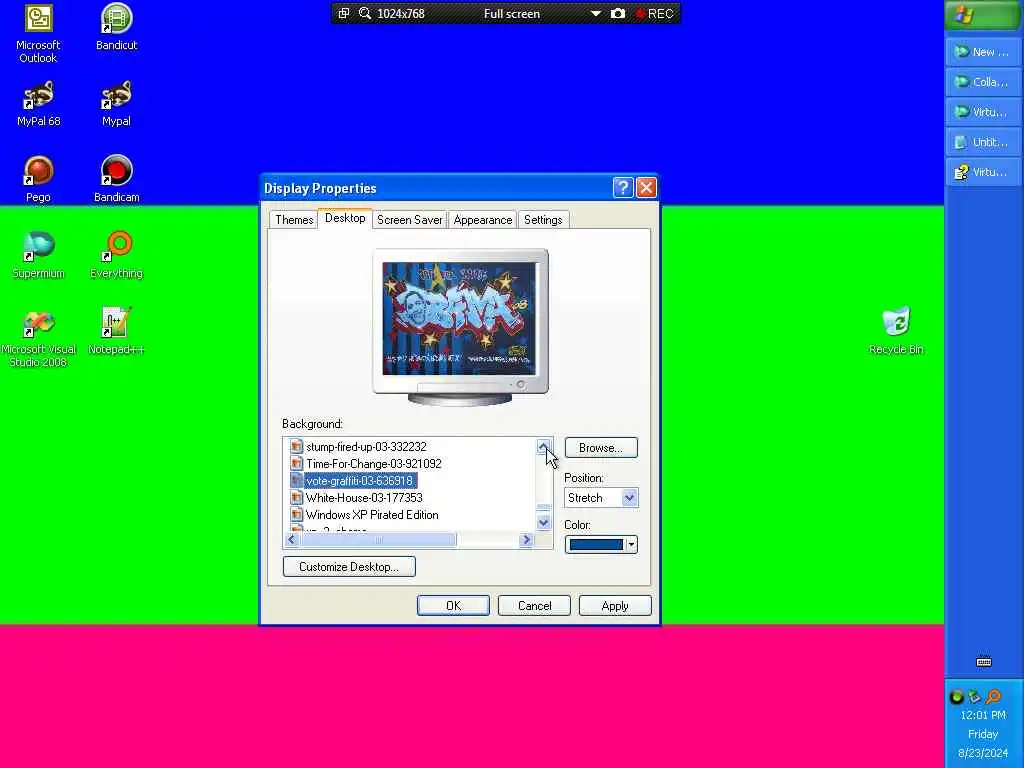The width and height of the screenshot is (1024, 768).
Task: Click the Display Properties help question-mark button
Action: click(622, 188)
